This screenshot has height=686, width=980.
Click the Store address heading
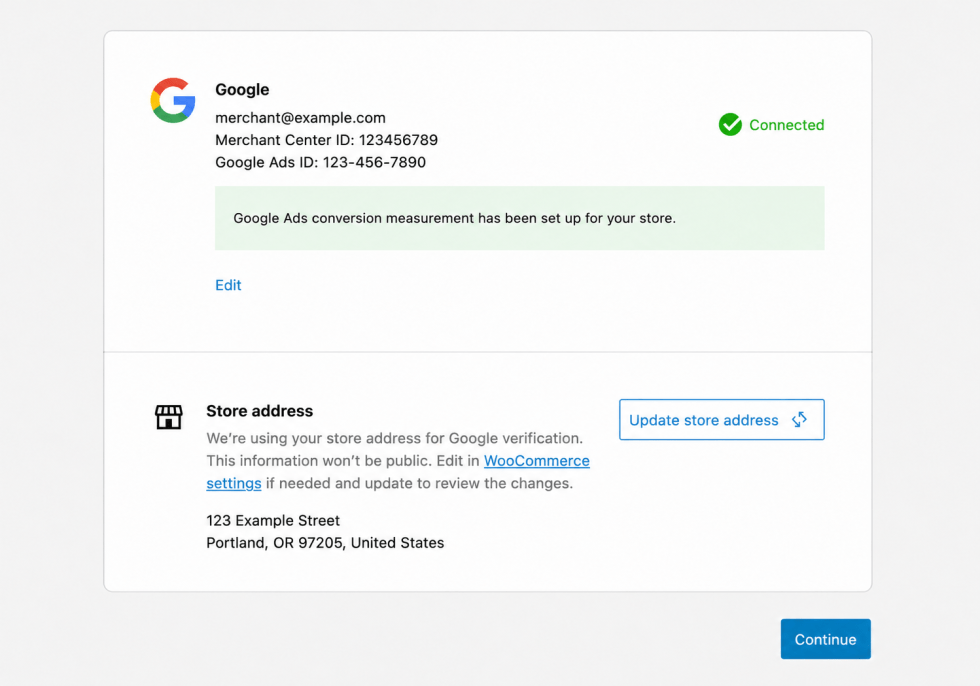click(x=259, y=411)
